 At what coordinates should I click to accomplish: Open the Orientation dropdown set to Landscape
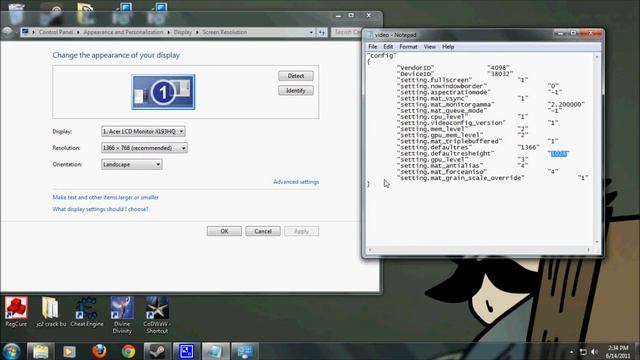point(131,164)
